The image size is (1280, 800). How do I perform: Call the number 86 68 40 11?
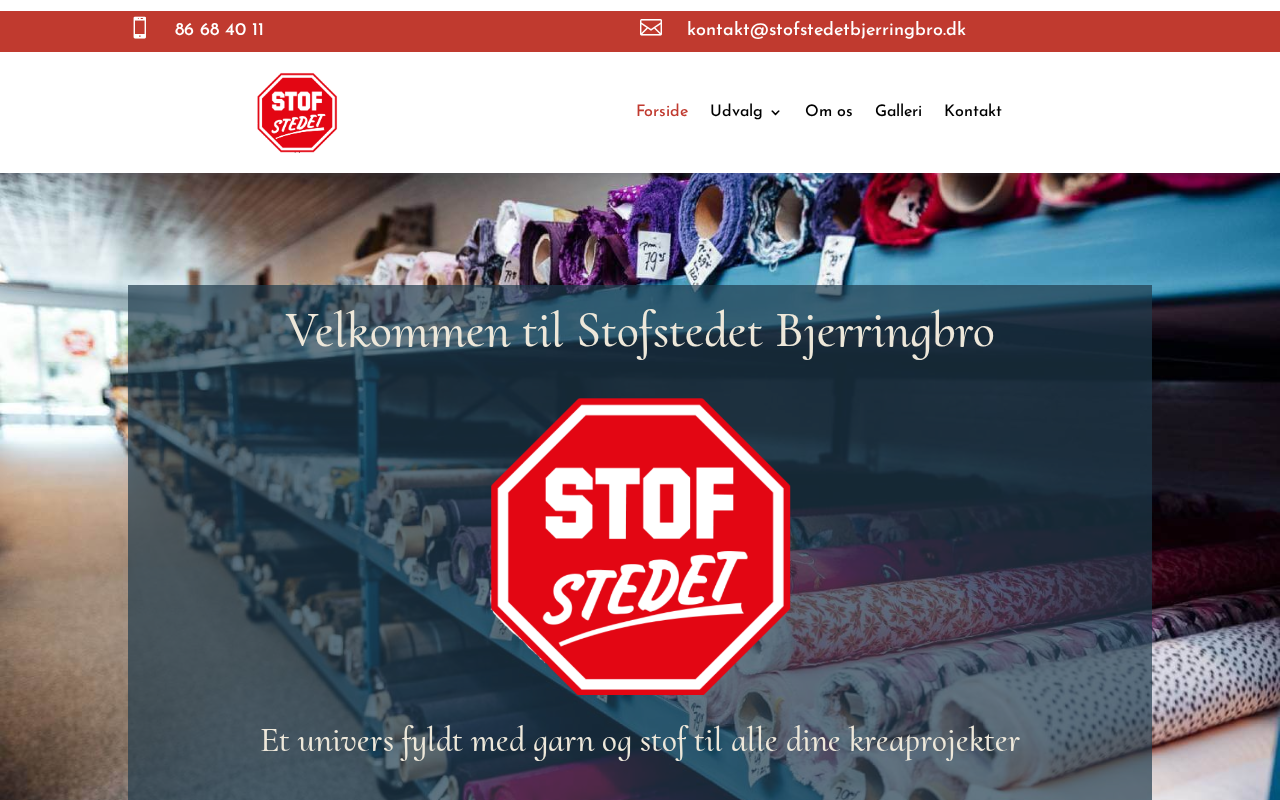(219, 30)
